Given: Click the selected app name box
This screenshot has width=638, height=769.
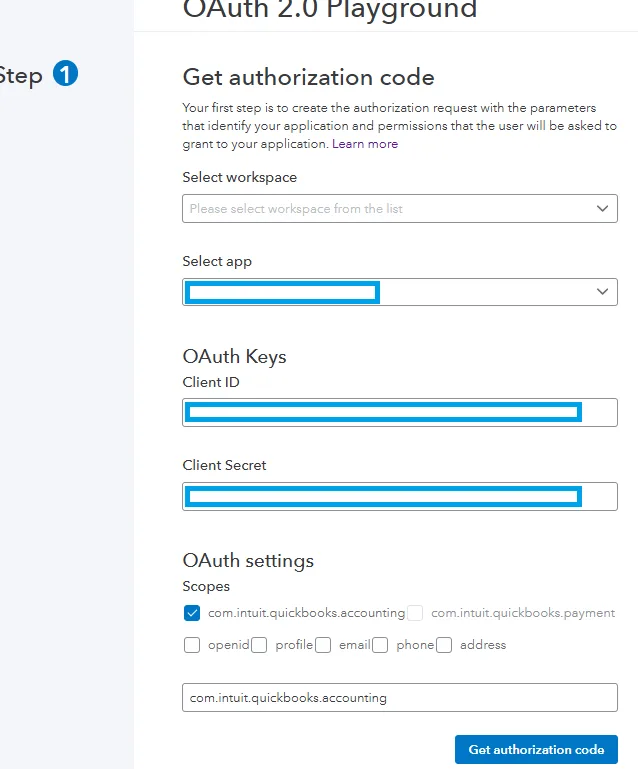Looking at the screenshot, I should pyautogui.click(x=282, y=292).
